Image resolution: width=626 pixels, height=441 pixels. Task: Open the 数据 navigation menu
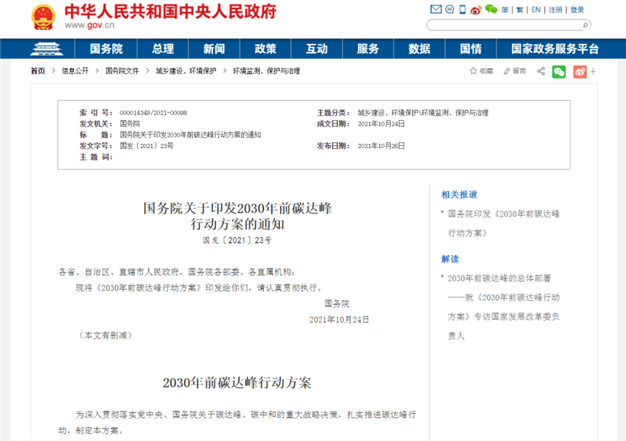pos(419,49)
